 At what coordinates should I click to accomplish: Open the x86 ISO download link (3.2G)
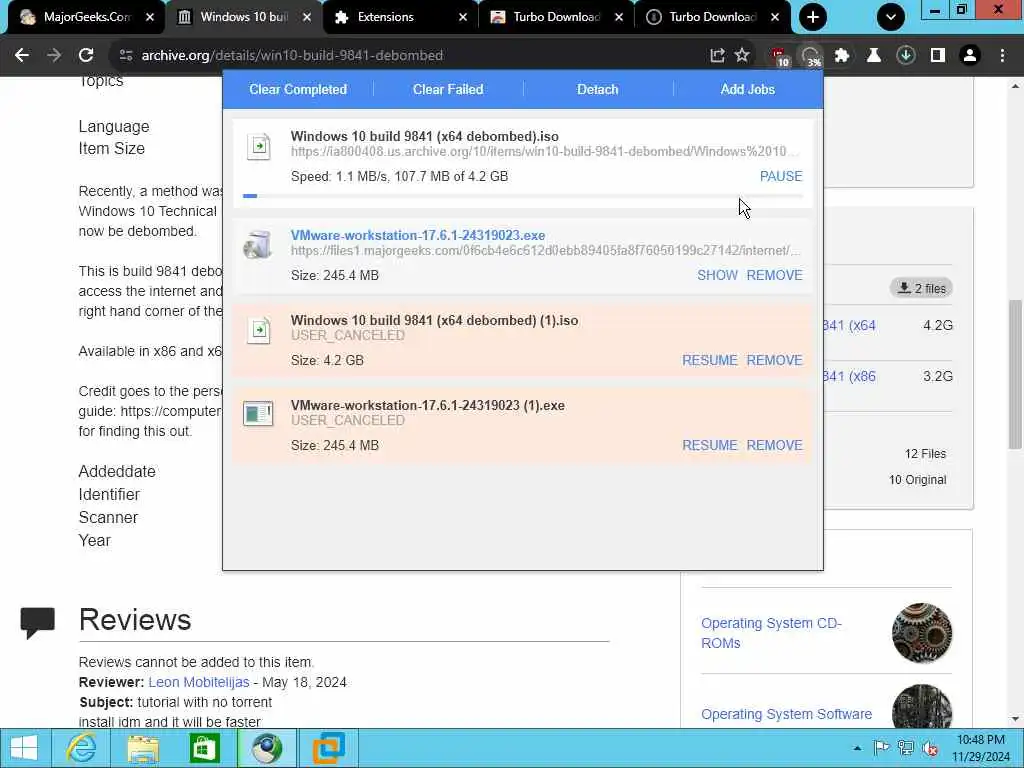(849, 376)
